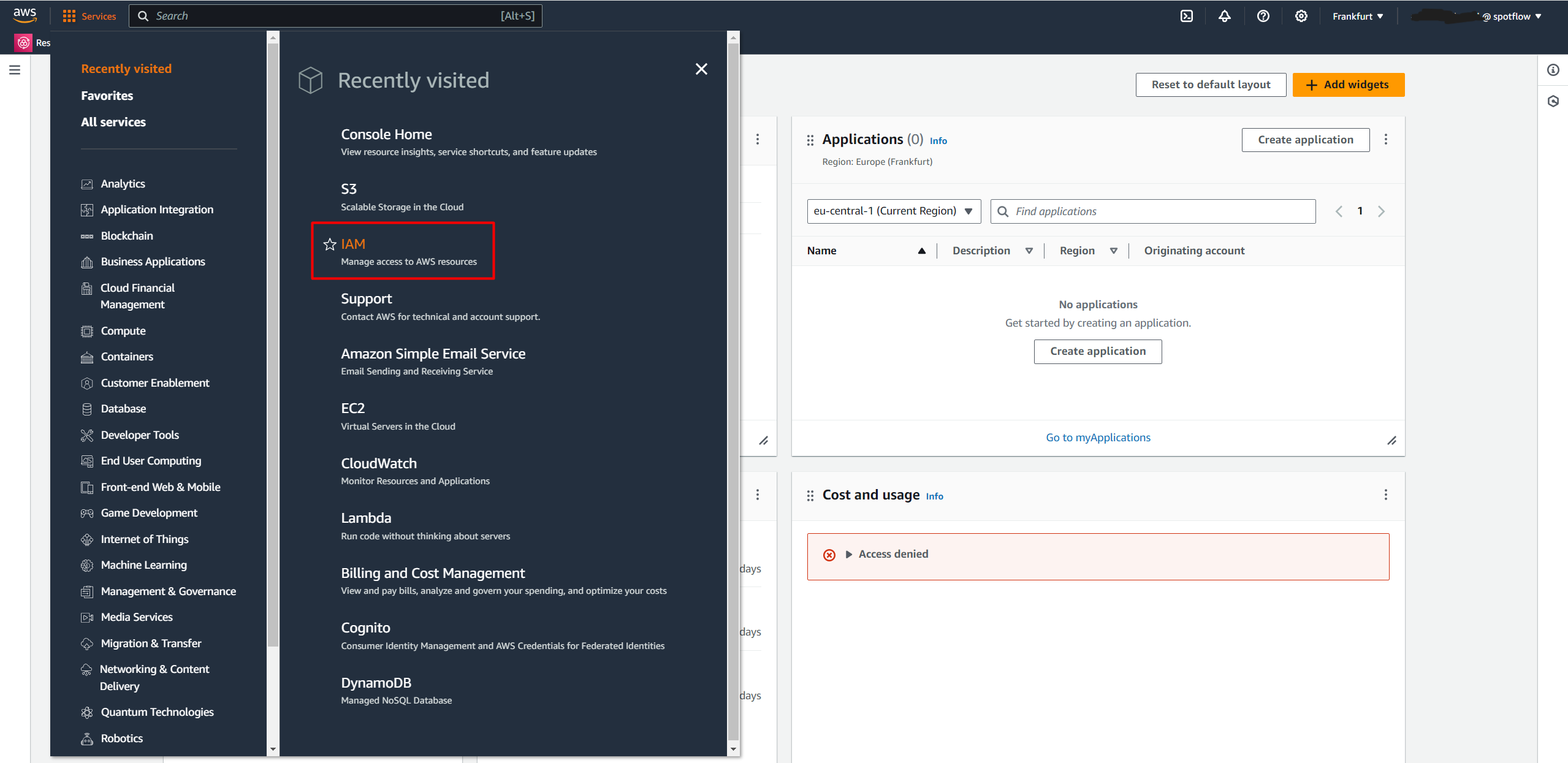Open Amazon Simple Email Service

[433, 354]
